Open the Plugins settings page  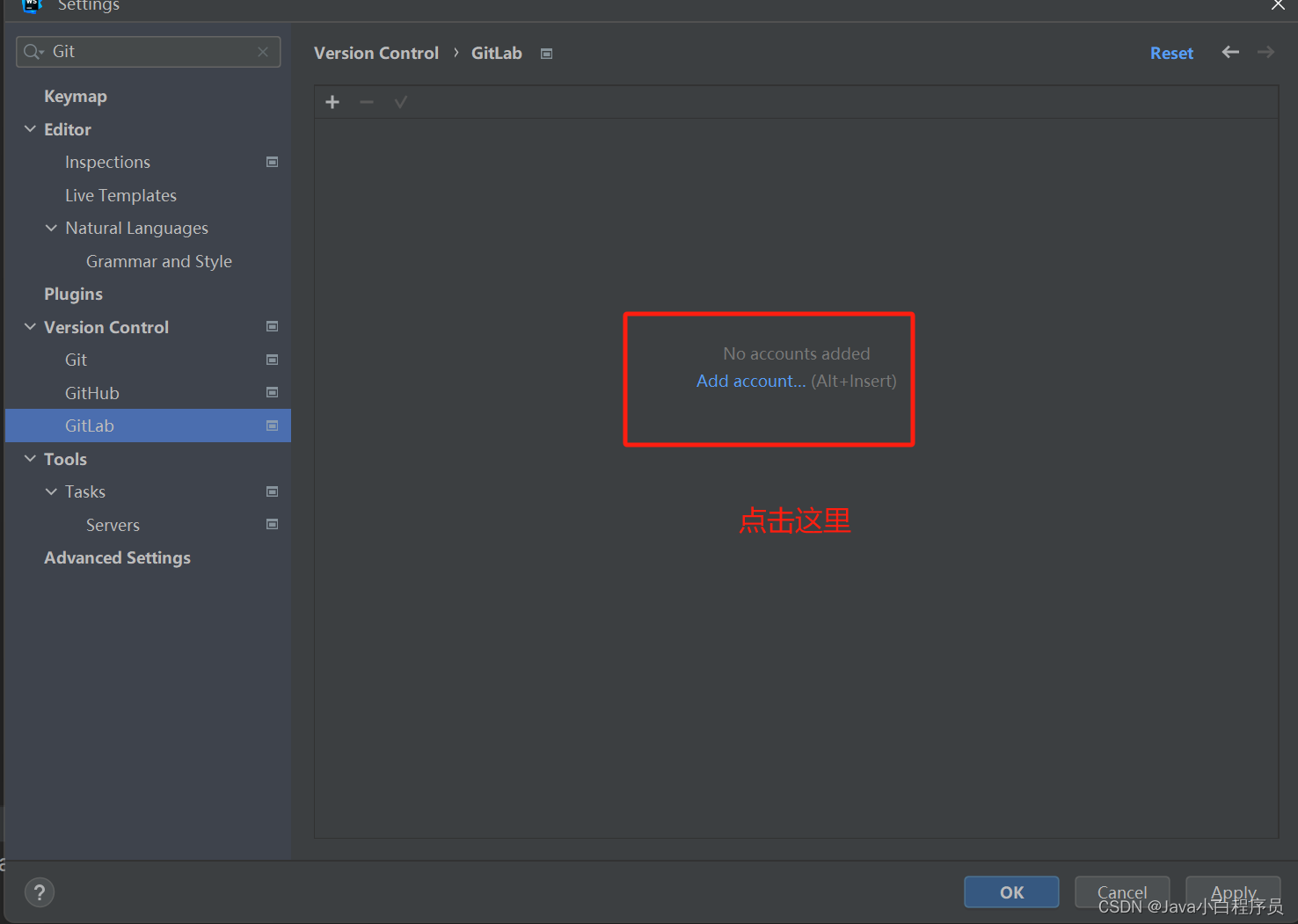pos(73,295)
